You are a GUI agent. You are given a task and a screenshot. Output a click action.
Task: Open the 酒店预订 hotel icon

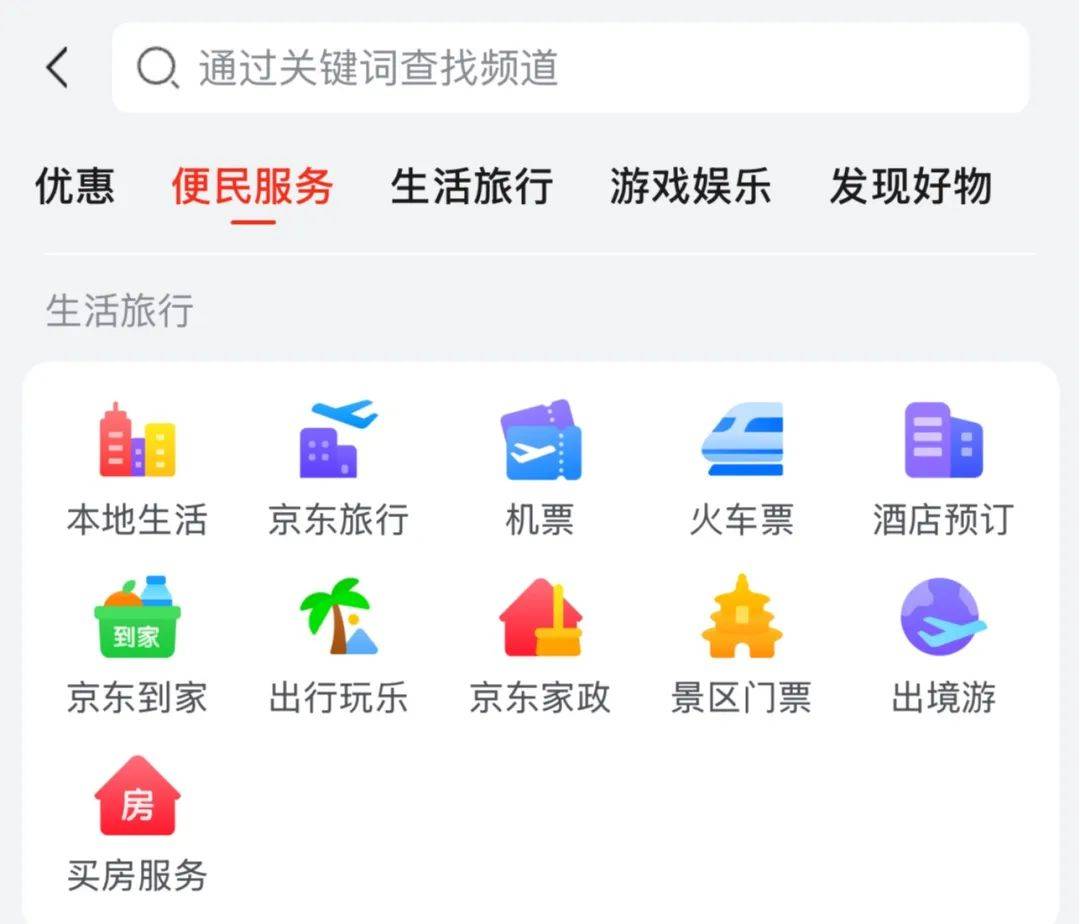pos(944,439)
